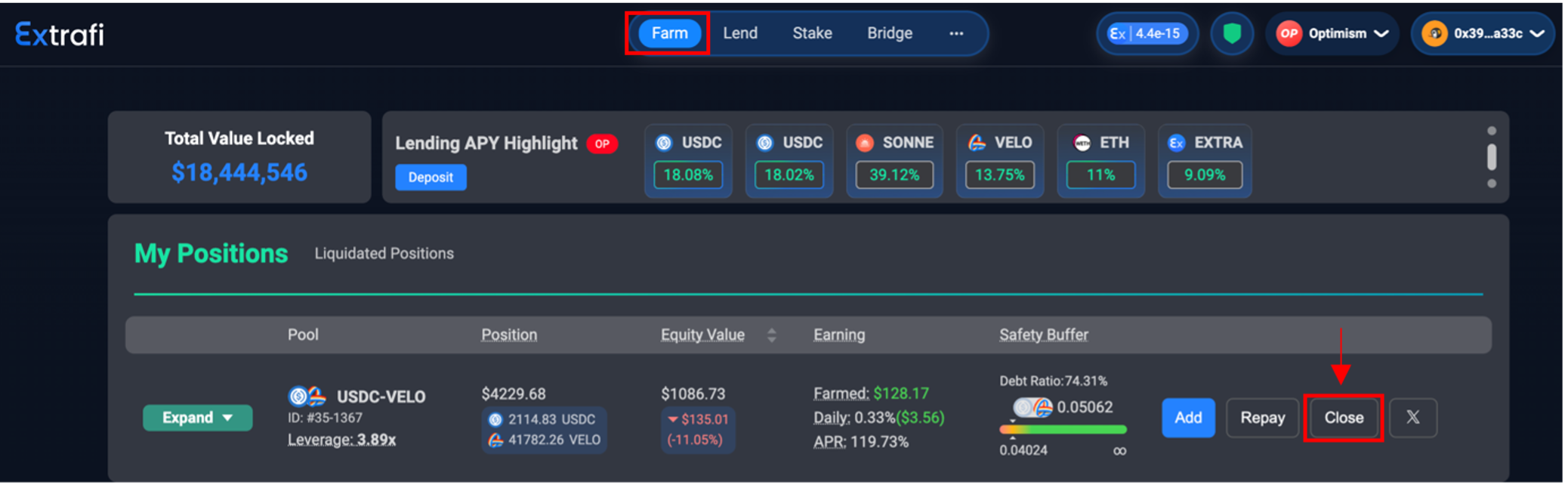The width and height of the screenshot is (1568, 488).
Task: Click the Add button for USDC-VELO
Action: coord(1188,418)
